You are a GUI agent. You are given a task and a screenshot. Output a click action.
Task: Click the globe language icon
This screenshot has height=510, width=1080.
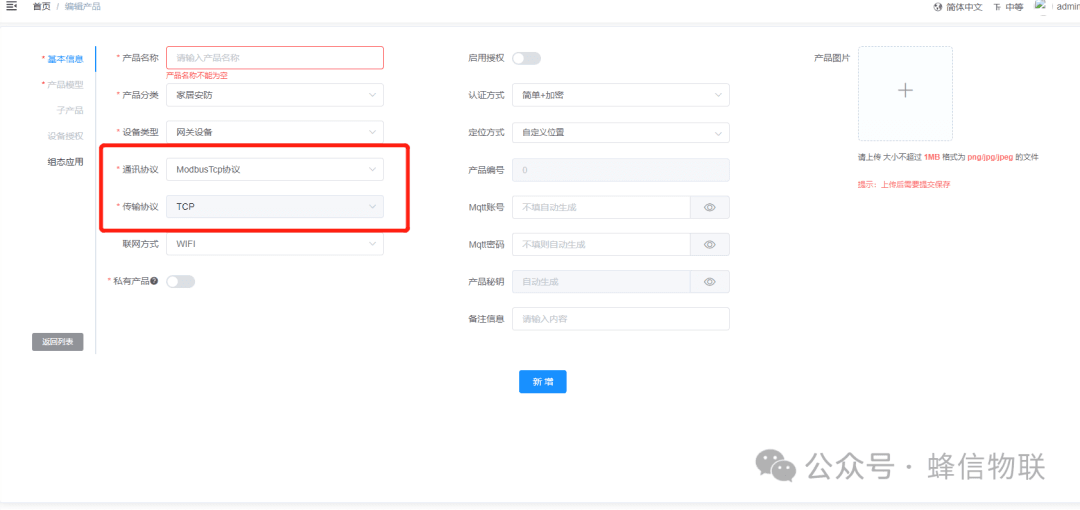pos(937,7)
